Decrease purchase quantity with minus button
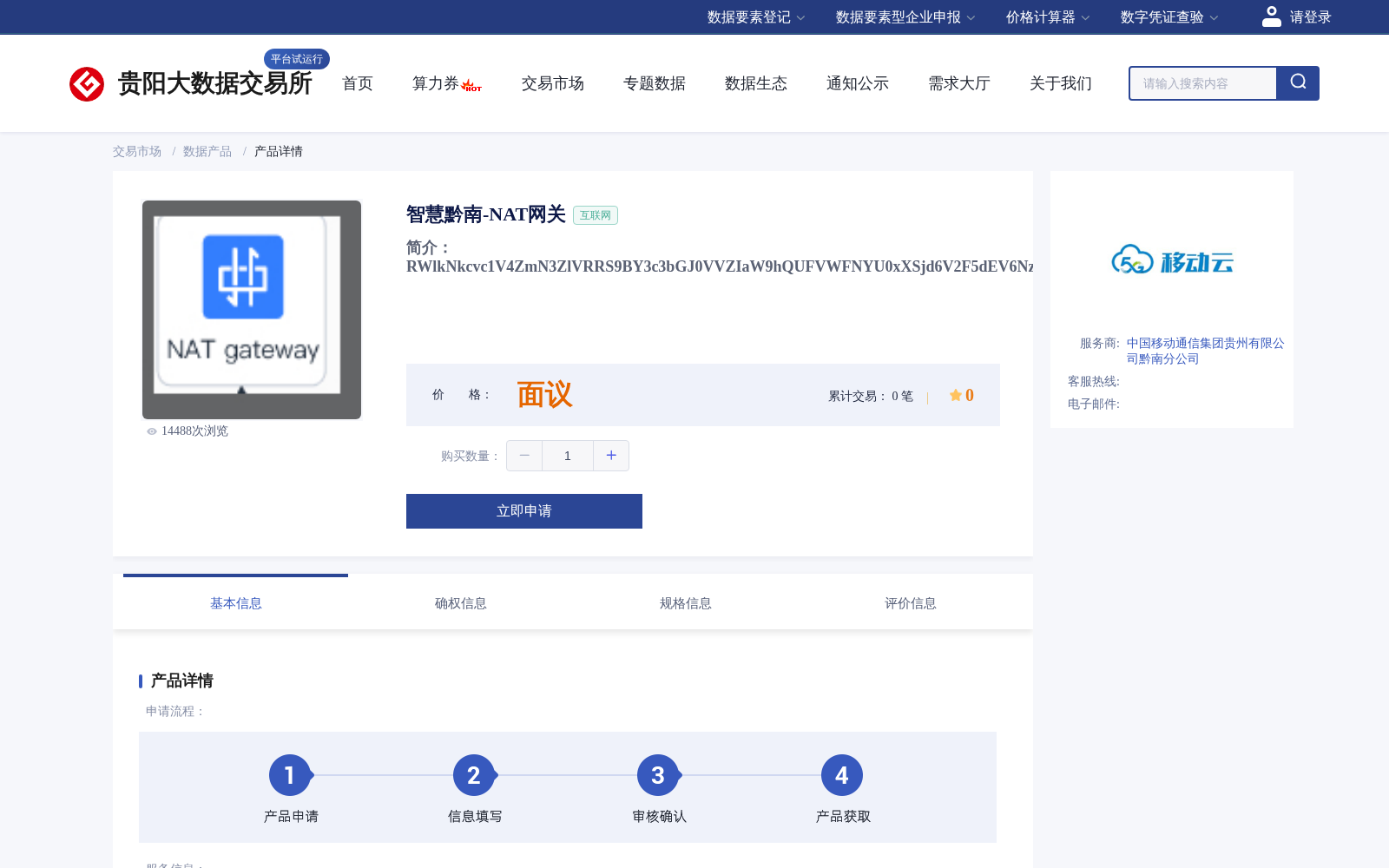This screenshot has width=1389, height=868. (524, 456)
